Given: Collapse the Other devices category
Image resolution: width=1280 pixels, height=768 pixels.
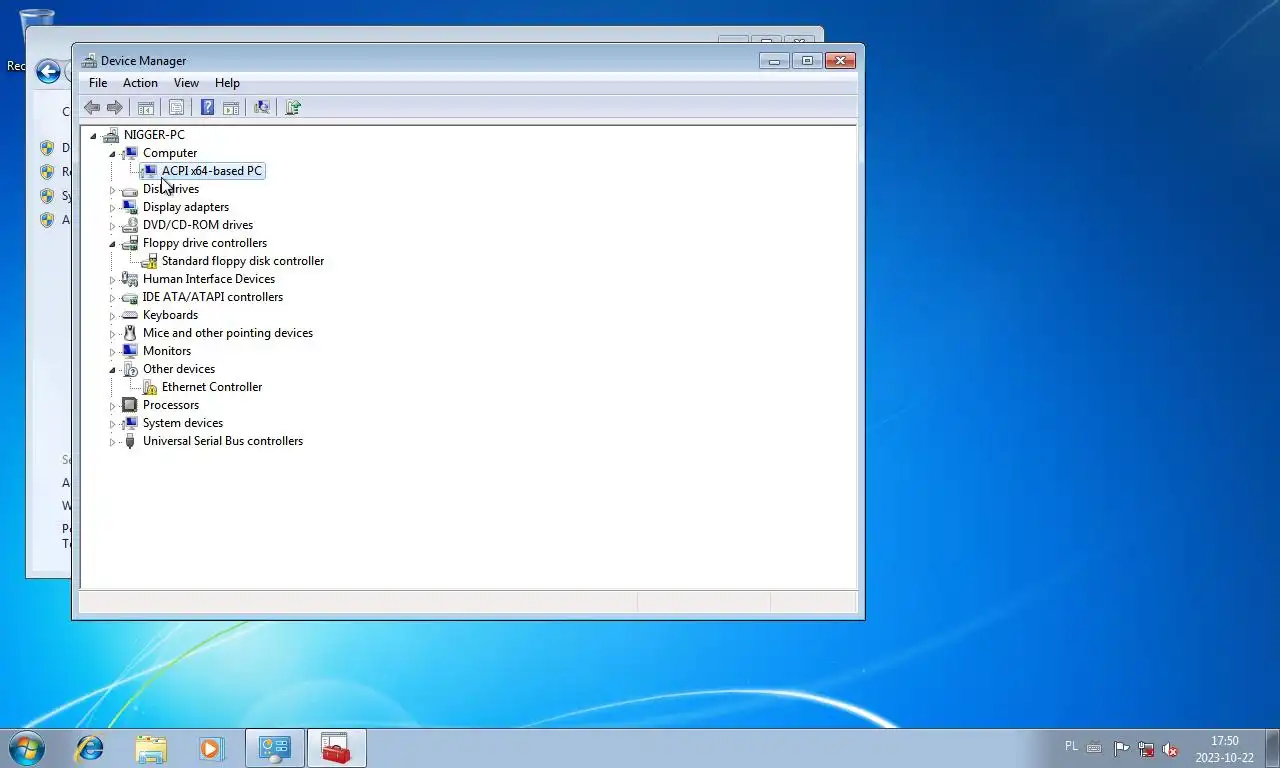Looking at the screenshot, I should pyautogui.click(x=112, y=370).
